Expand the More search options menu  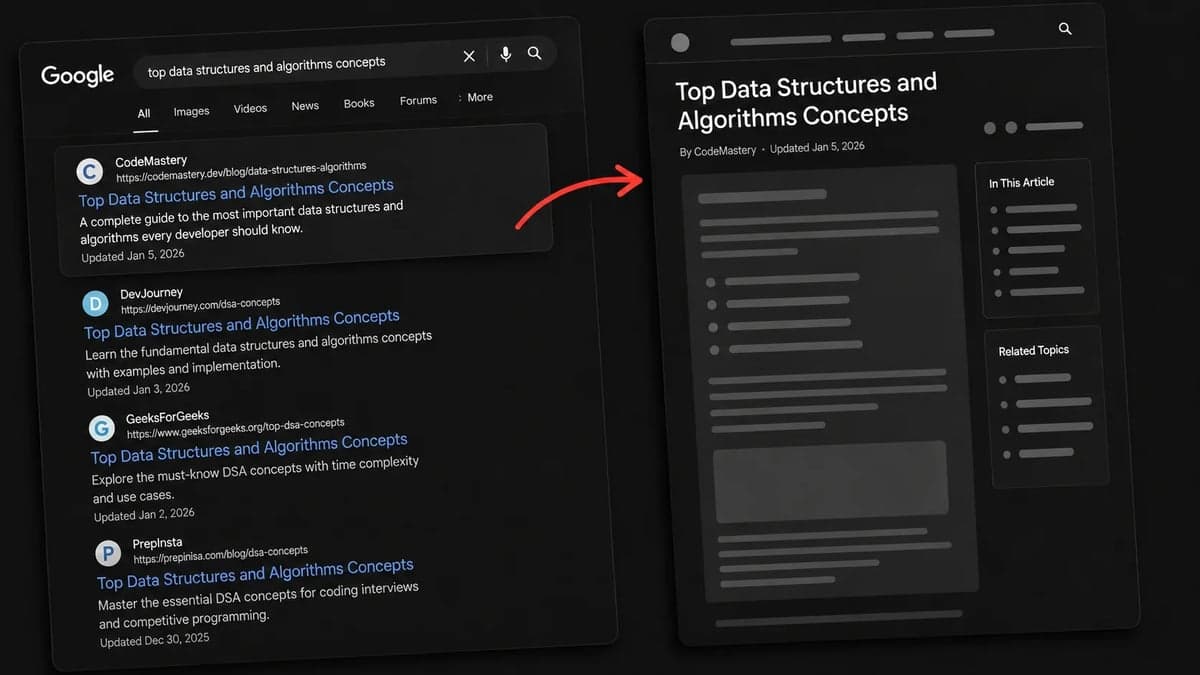(476, 98)
